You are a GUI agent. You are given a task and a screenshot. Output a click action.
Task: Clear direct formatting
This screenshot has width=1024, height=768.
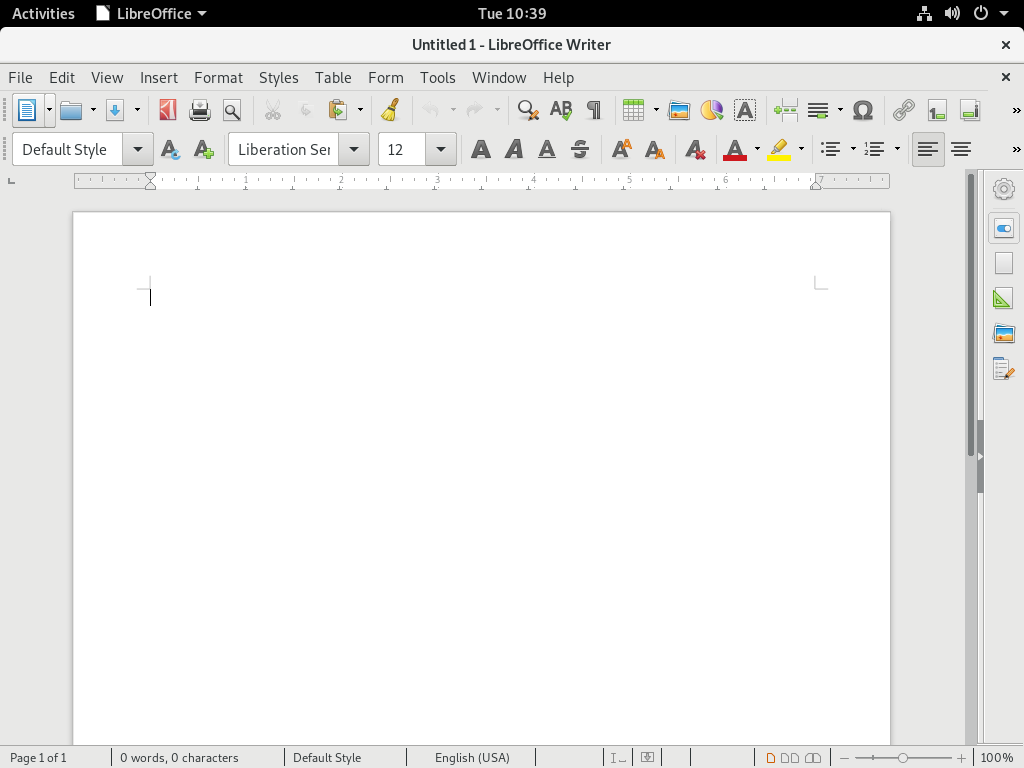click(696, 150)
